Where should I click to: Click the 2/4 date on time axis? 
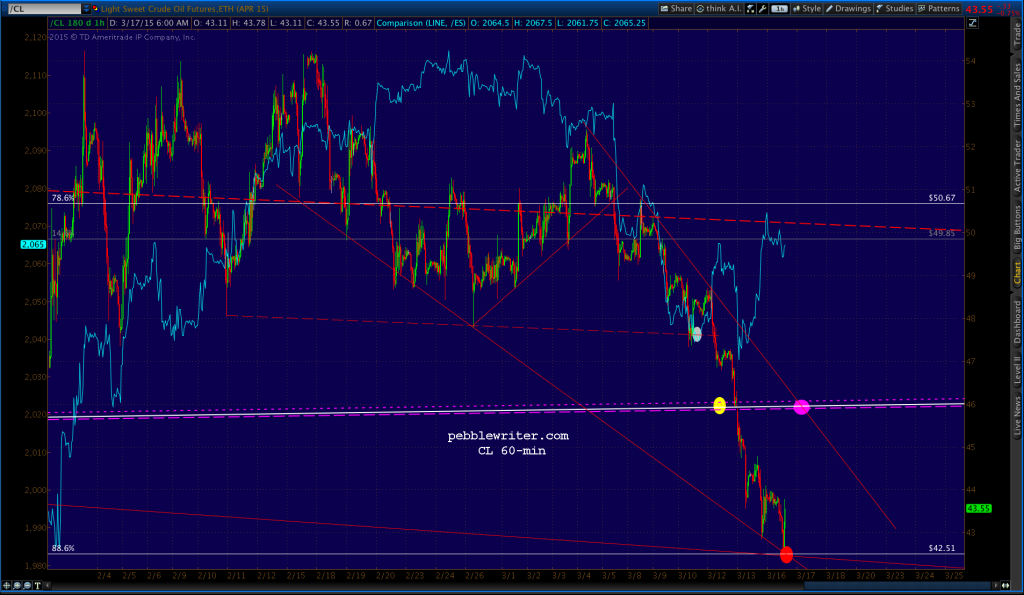coord(104,575)
